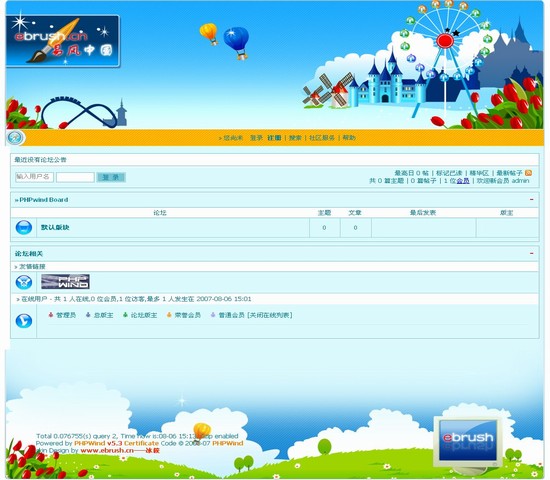The height and width of the screenshot is (480, 550).
Task: Click the ebrush.cn logo banner
Action: point(63,41)
